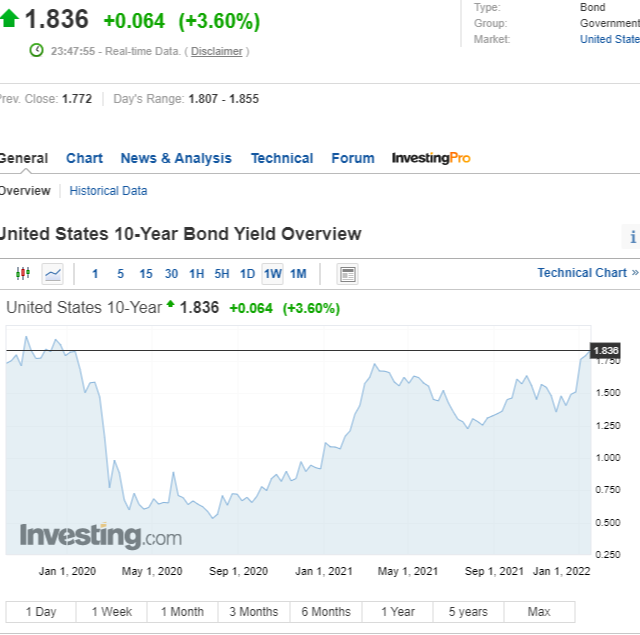
Task: Open the Technical tab
Action: (282, 158)
